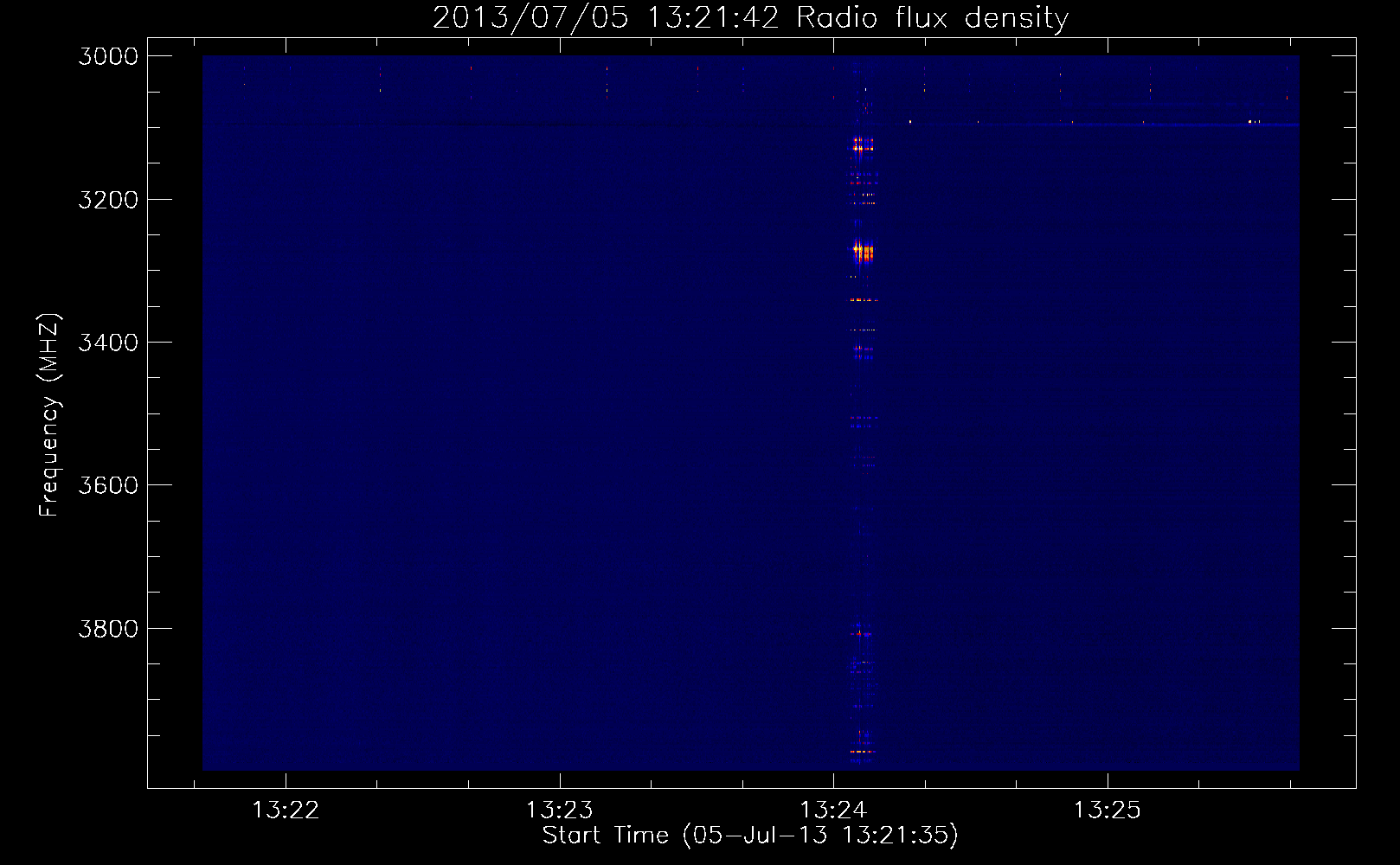The width and height of the screenshot is (1400, 865).
Task: Click the 'Start Time (05-Jul-13 13:21:35)' label
Action: click(750, 836)
